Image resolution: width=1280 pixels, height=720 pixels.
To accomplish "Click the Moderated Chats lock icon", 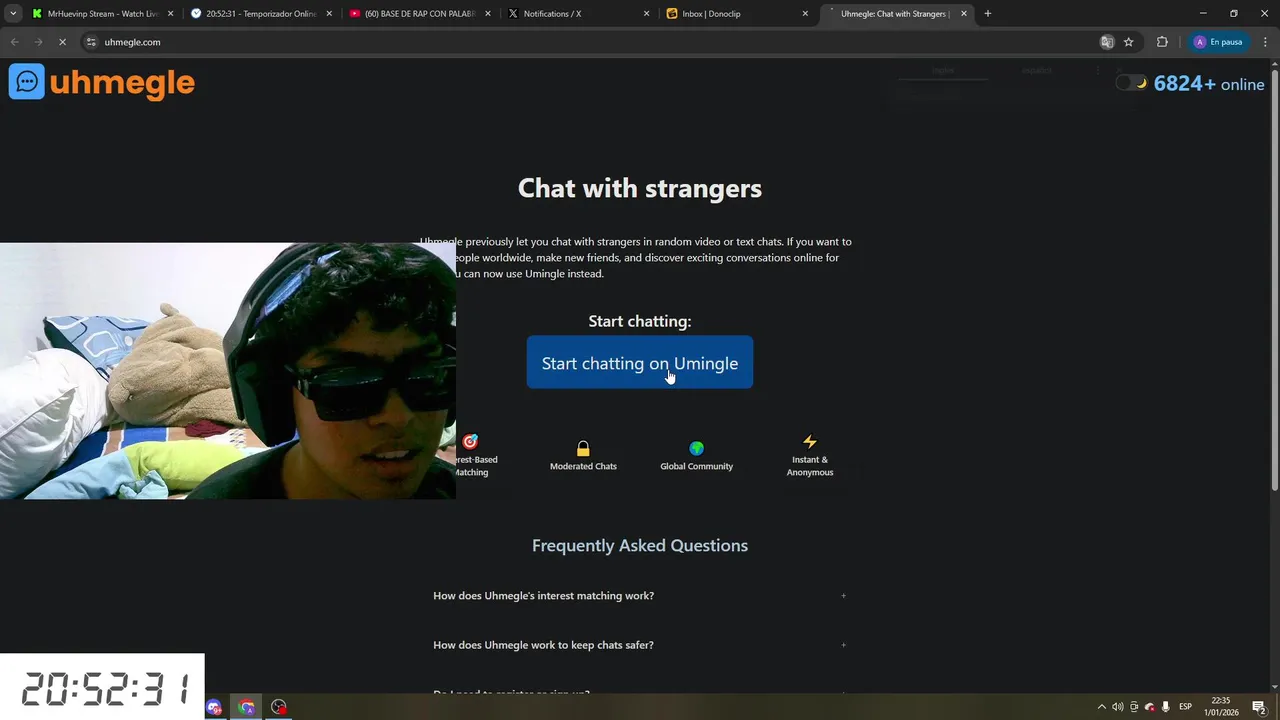I will 583,449.
